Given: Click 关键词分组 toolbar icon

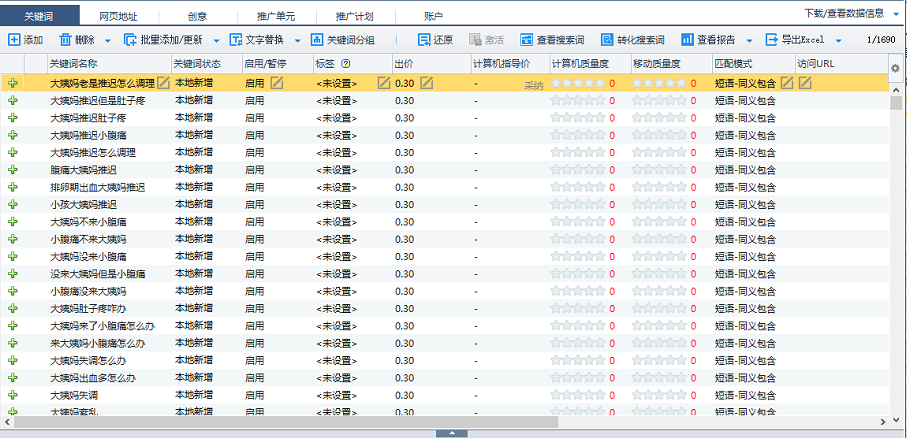Looking at the screenshot, I should tap(317, 40).
